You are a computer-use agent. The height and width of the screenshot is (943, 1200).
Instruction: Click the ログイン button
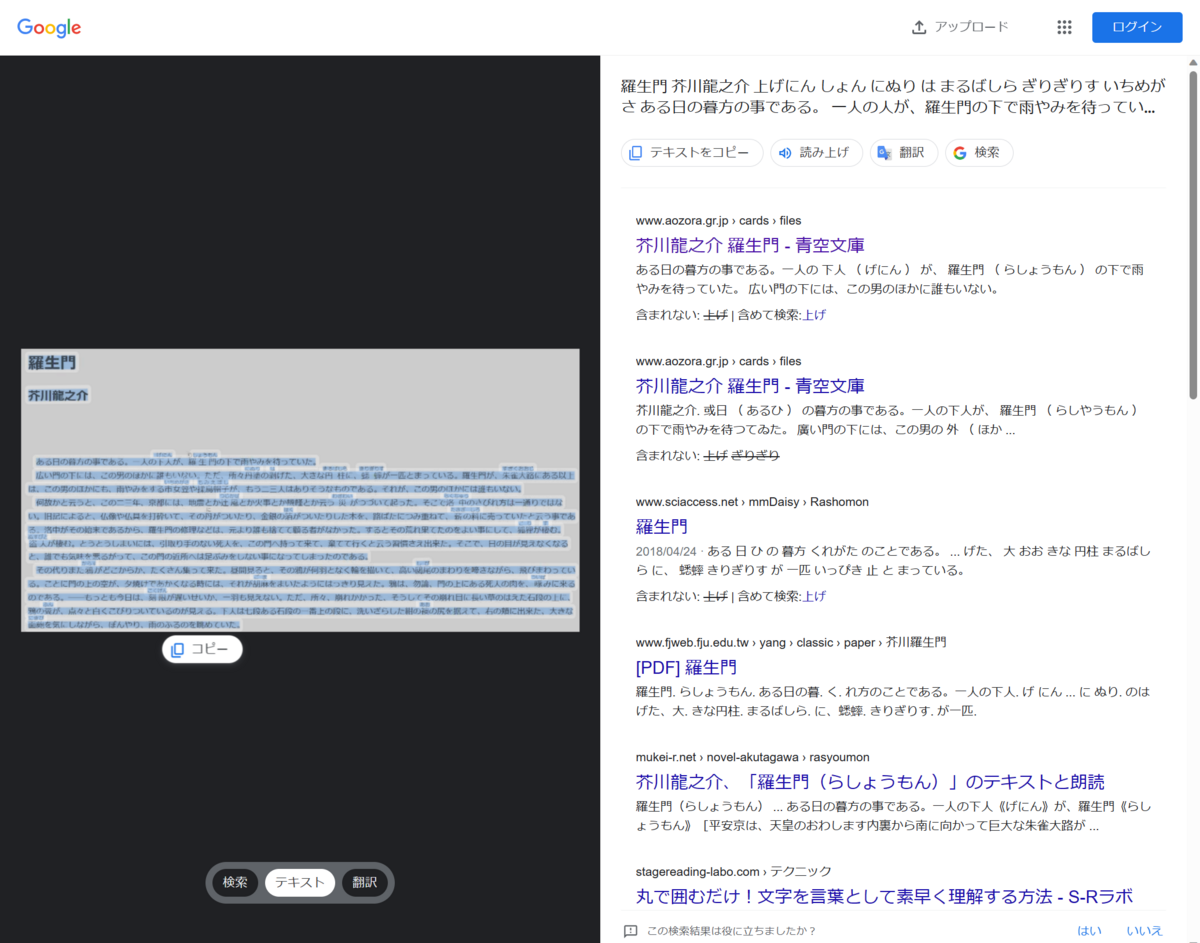1137,27
